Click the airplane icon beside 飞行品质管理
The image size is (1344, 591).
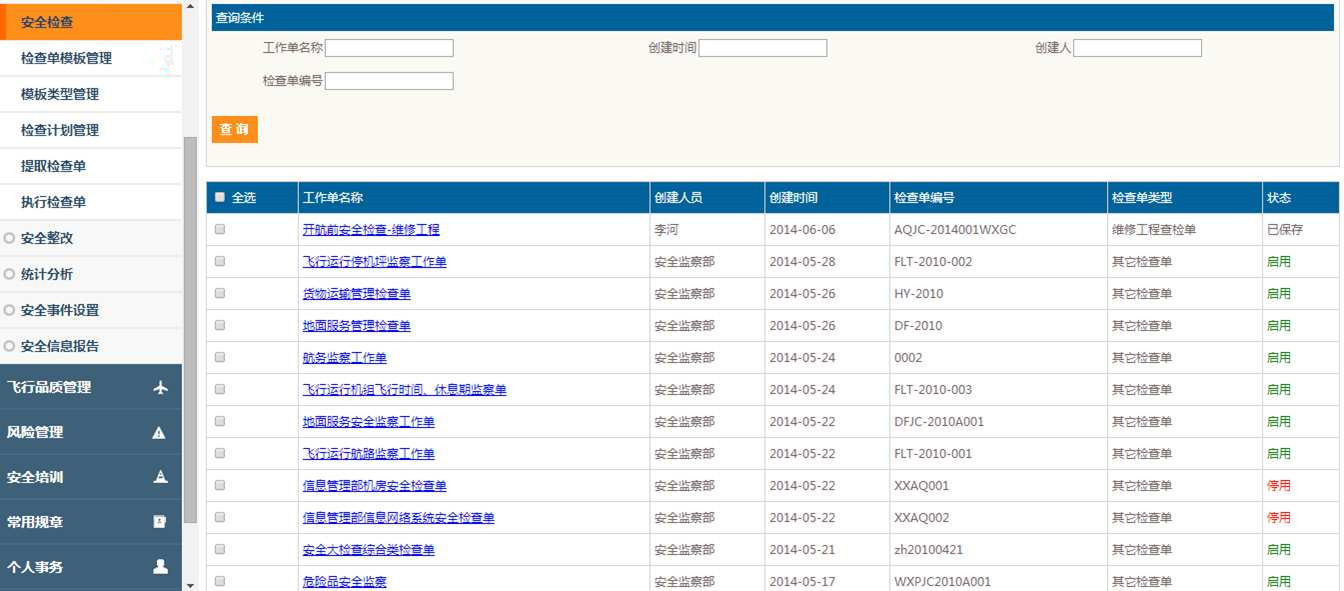pyautogui.click(x=160, y=388)
